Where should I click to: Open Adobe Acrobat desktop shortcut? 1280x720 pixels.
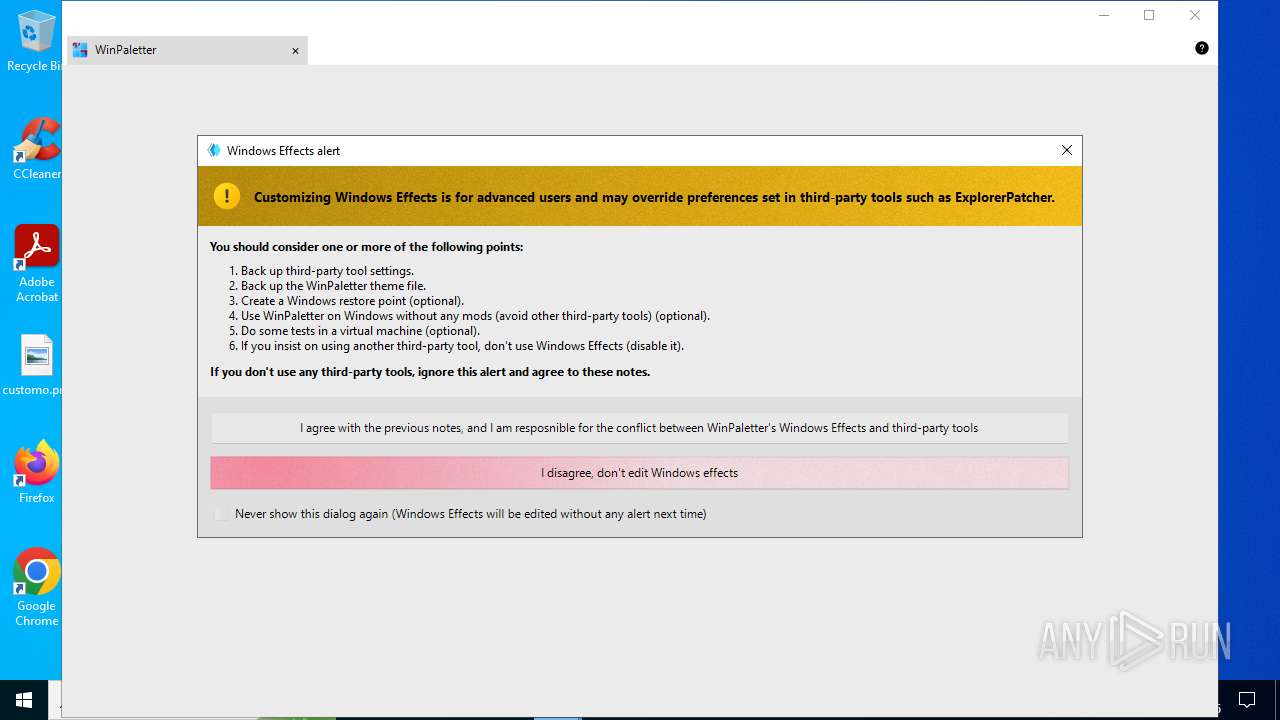click(36, 263)
